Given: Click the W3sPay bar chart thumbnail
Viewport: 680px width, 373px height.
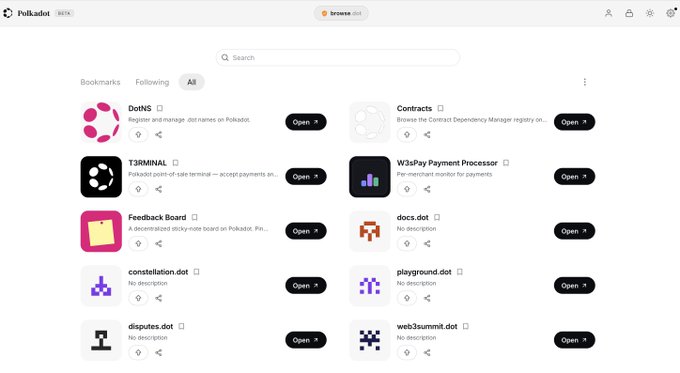Looking at the screenshot, I should coord(369,177).
